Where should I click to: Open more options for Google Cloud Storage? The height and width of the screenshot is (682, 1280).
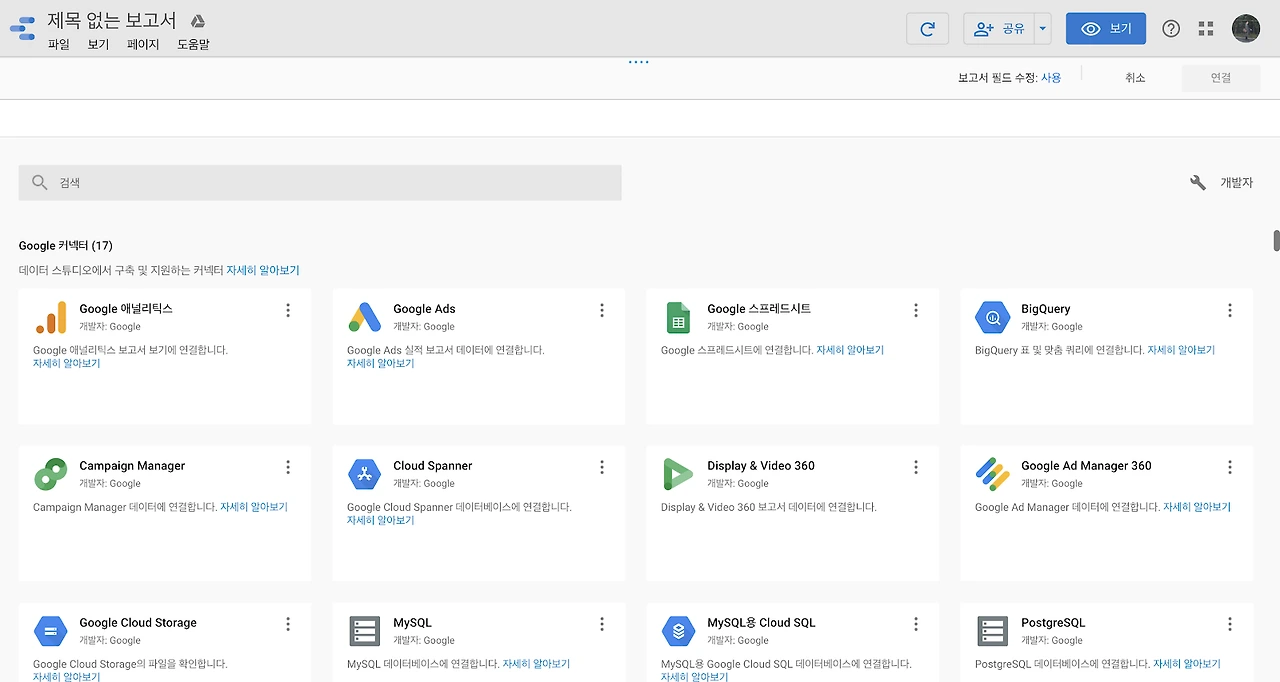[x=288, y=624]
